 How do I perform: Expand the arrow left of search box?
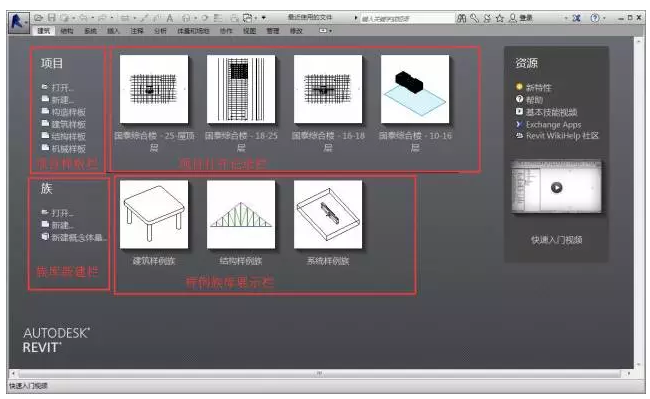click(356, 18)
